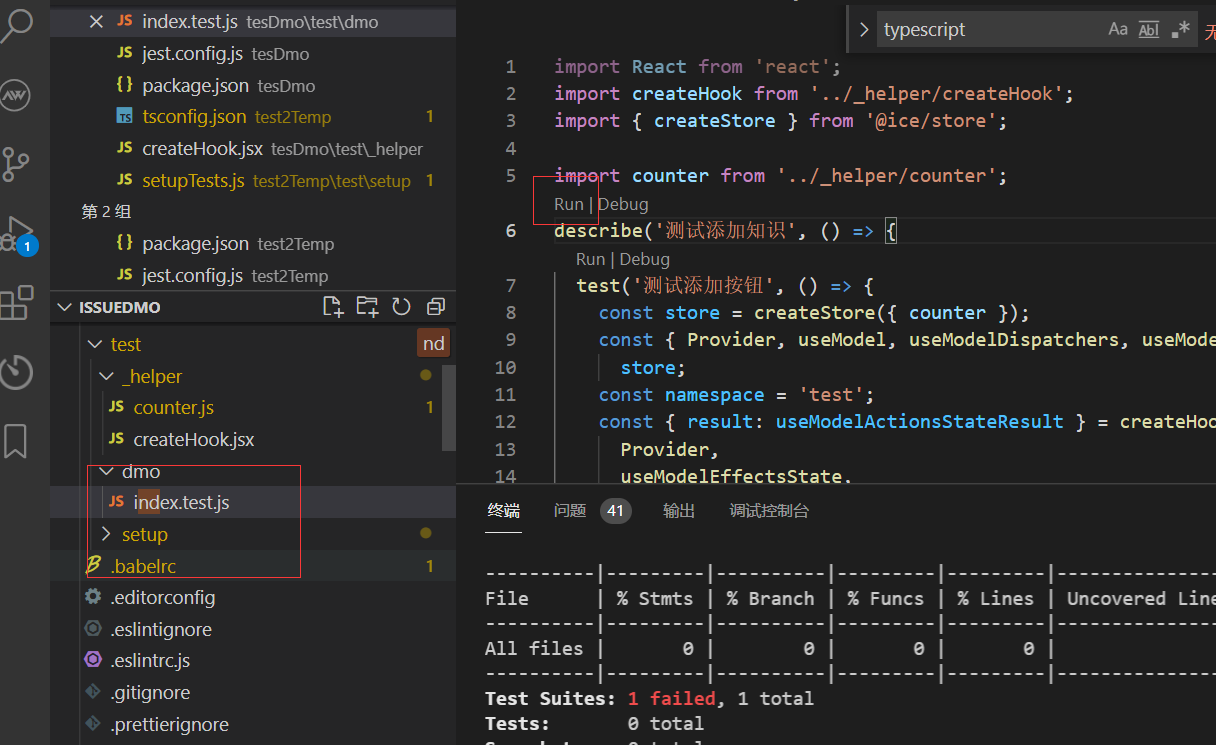Collapse the _helper folder

point(253,376)
